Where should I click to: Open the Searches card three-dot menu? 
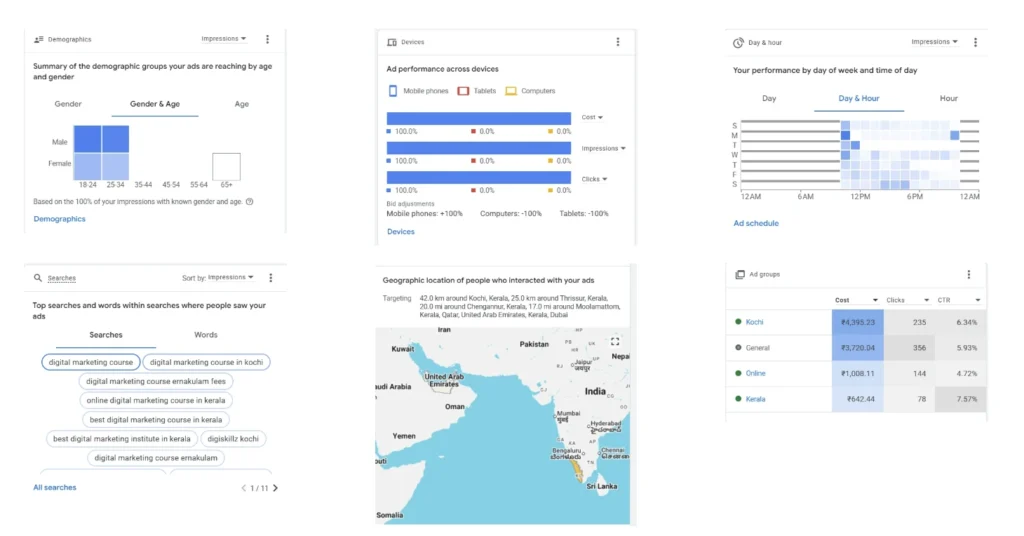(x=270, y=277)
